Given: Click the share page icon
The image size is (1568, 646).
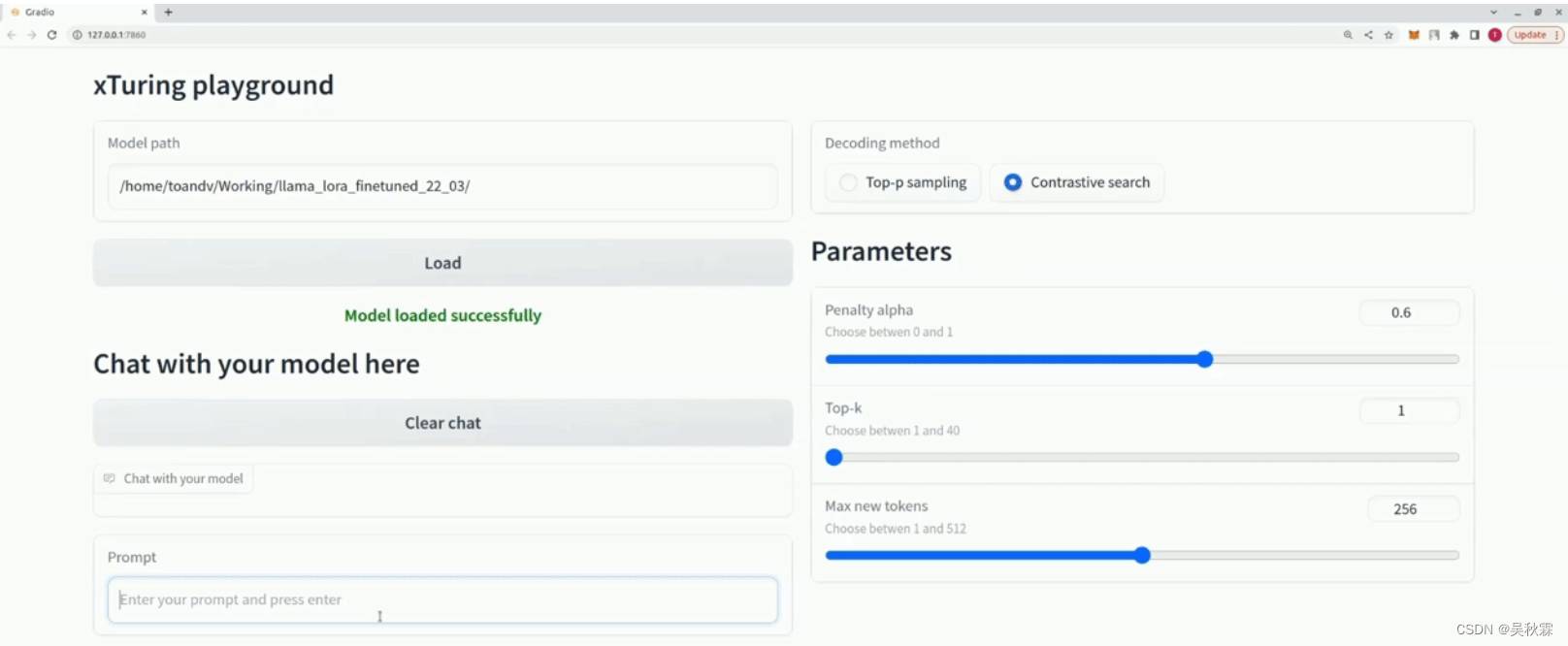Looking at the screenshot, I should (1368, 35).
